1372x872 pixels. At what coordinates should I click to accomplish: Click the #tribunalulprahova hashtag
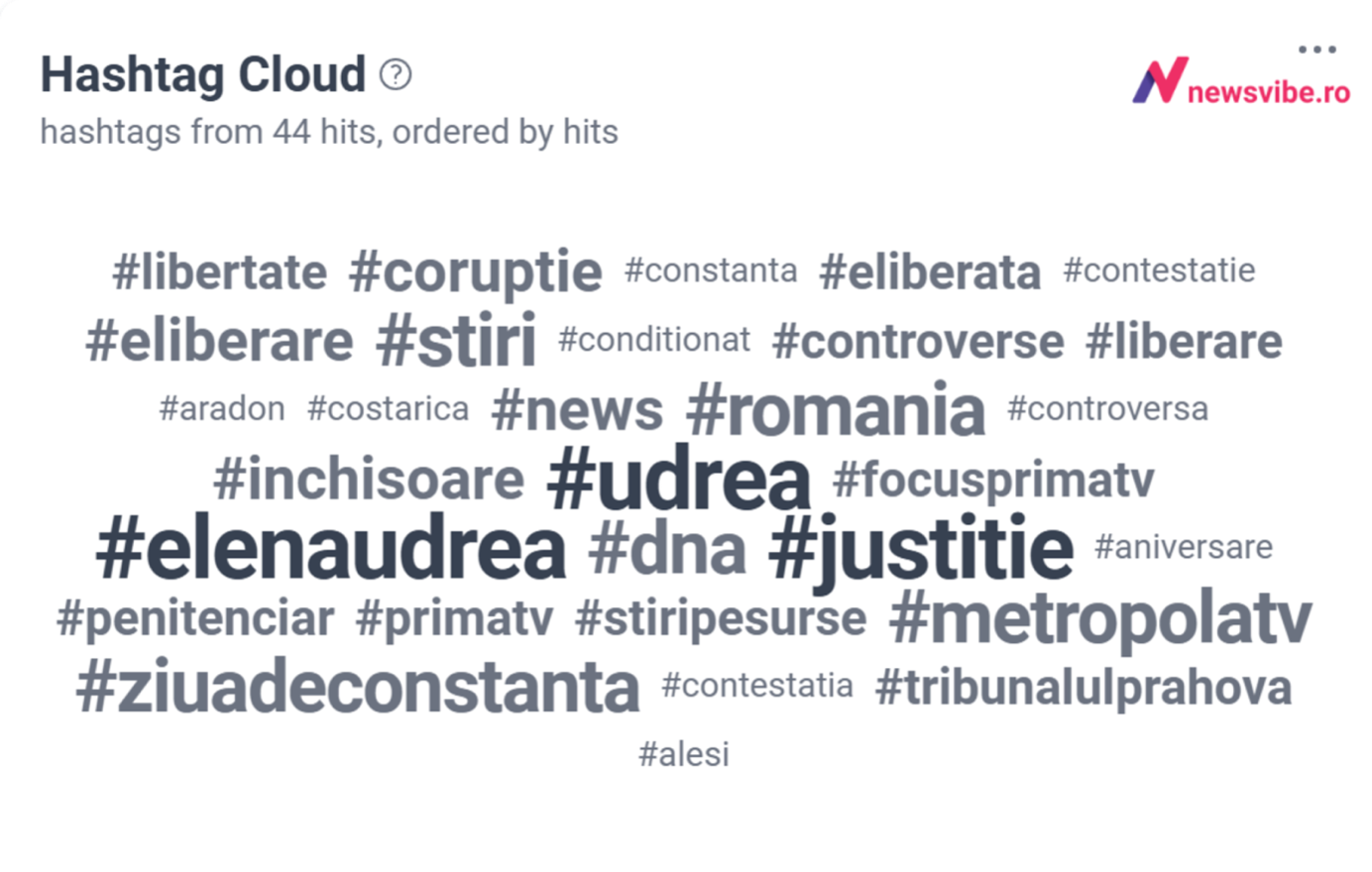tap(1084, 688)
